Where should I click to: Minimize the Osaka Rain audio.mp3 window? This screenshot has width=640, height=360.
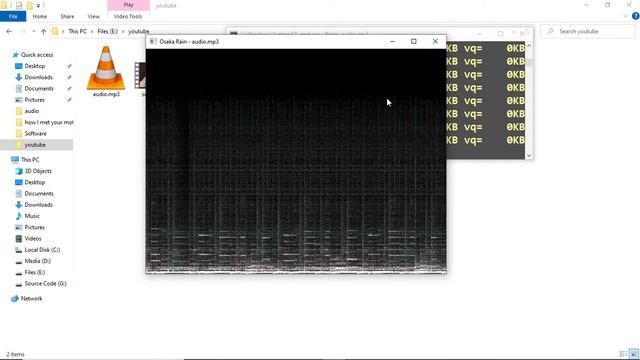pyautogui.click(x=392, y=41)
